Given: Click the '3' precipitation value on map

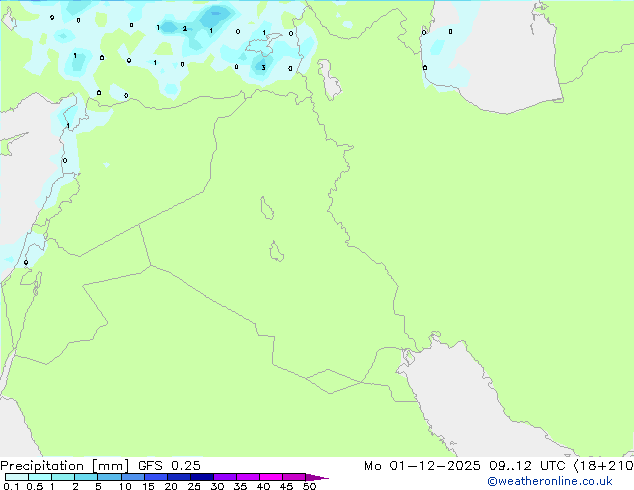Looking at the screenshot, I should click(263, 68).
